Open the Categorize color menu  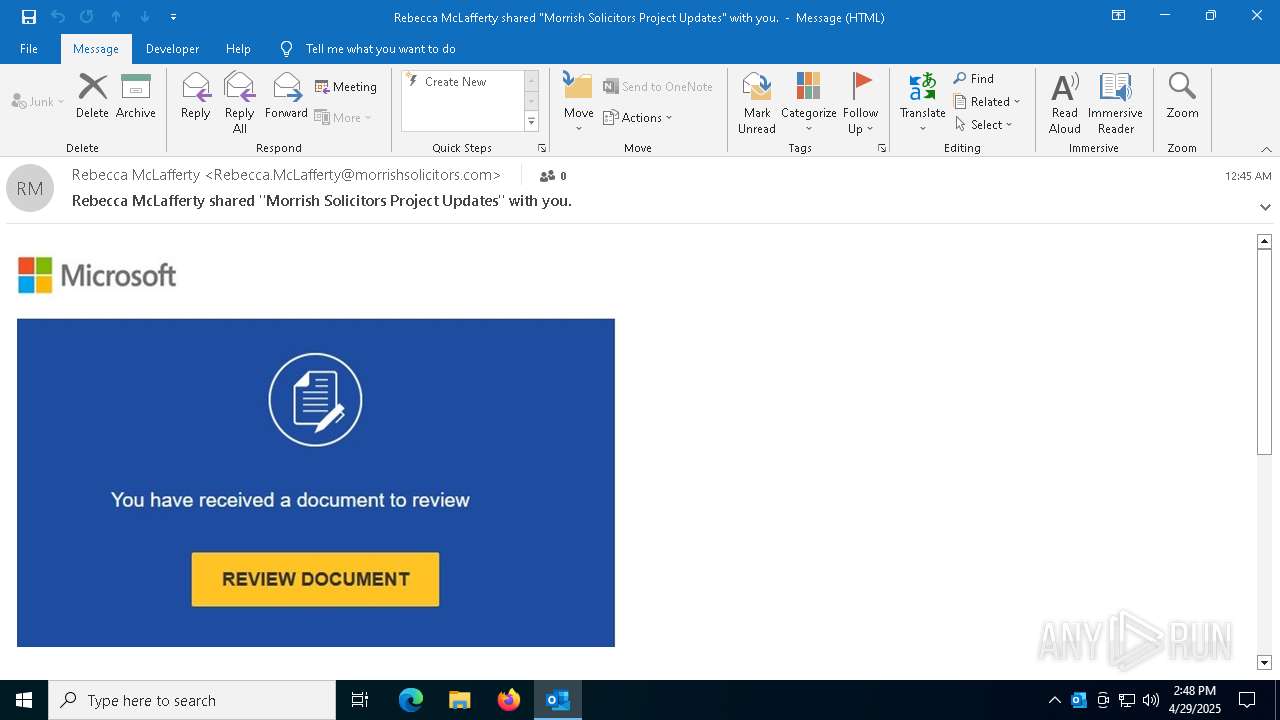(x=808, y=103)
